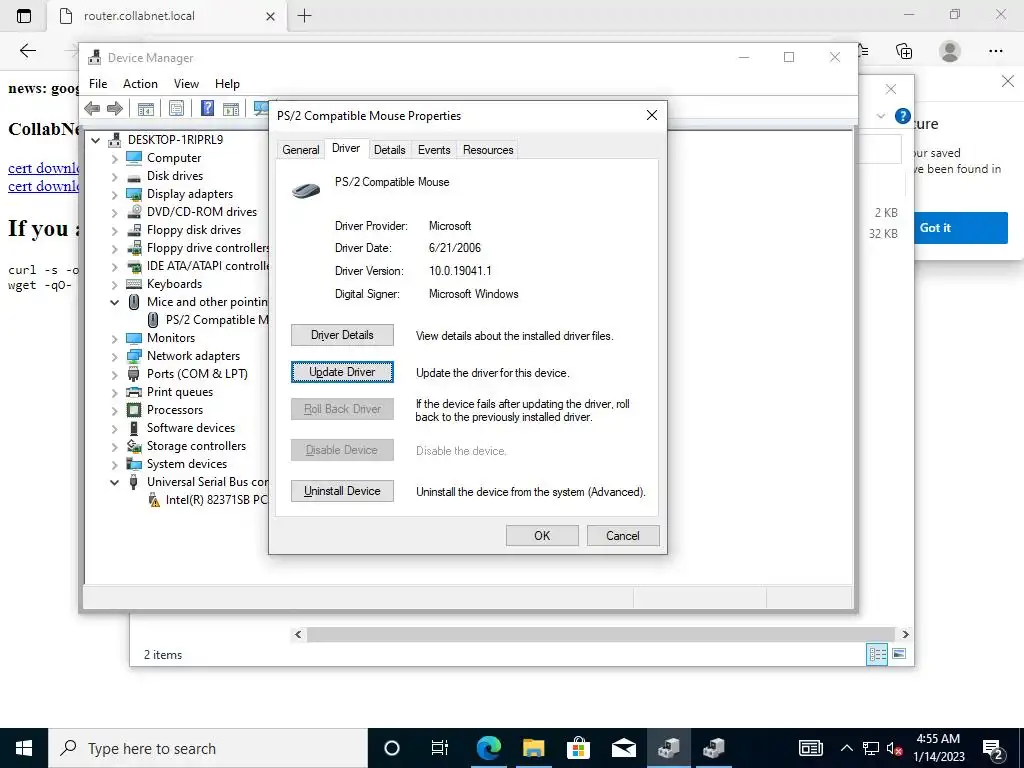The height and width of the screenshot is (768, 1024).
Task: Switch File Explorer to large icons view
Action: click(x=899, y=654)
